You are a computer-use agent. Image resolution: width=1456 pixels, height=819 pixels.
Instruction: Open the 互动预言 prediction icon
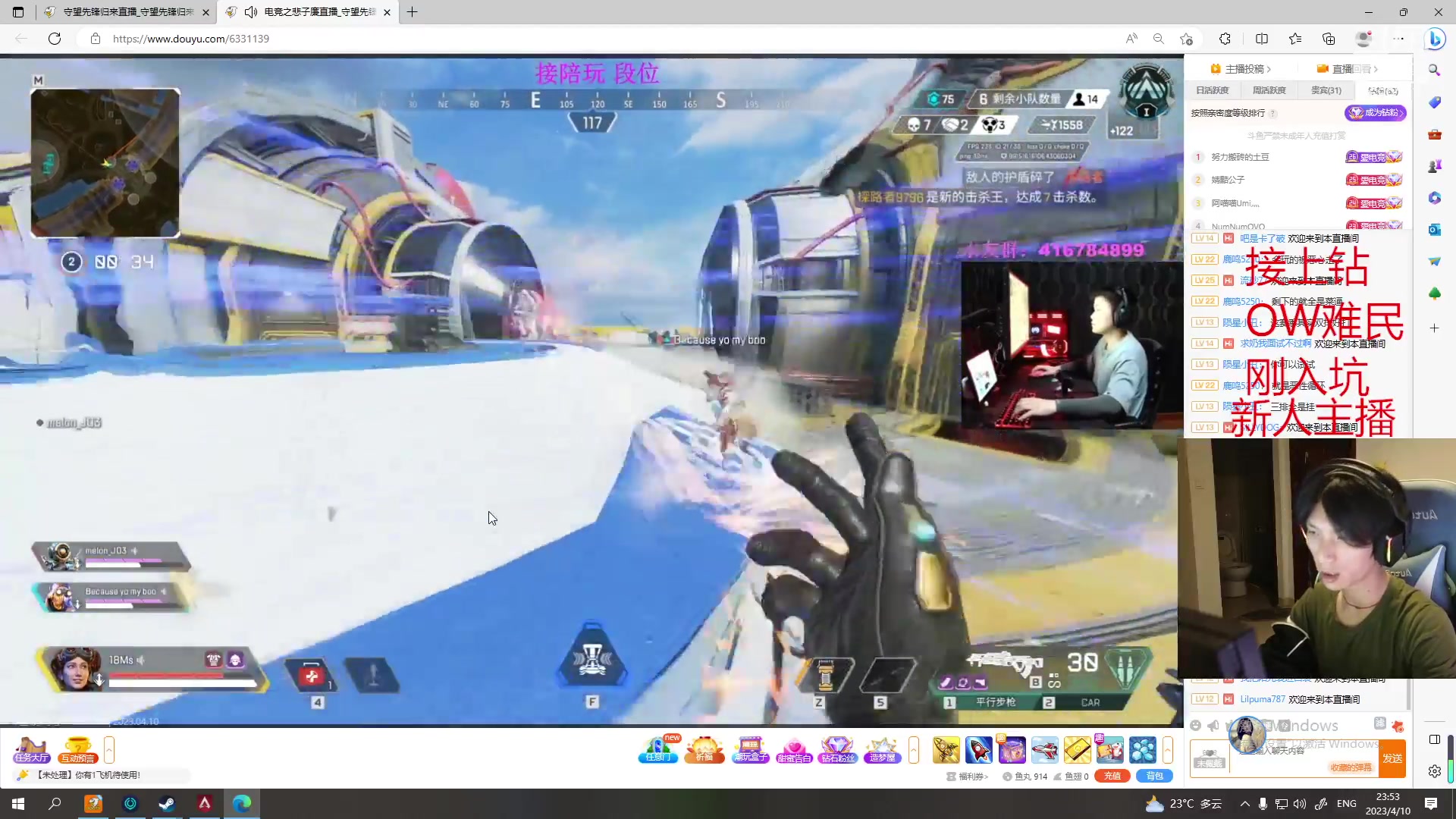[x=77, y=749]
